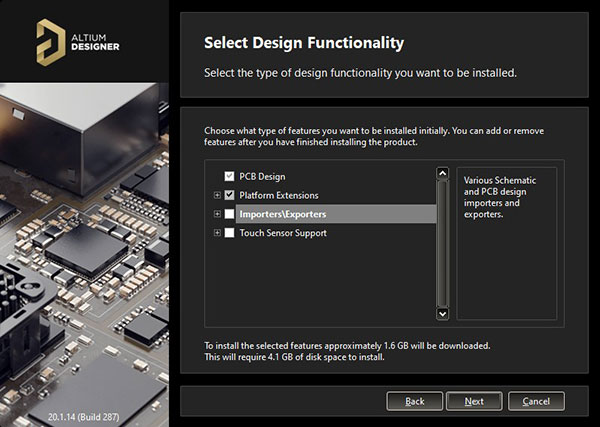Uncheck the Platform Extensions checkbox

click(x=229, y=195)
